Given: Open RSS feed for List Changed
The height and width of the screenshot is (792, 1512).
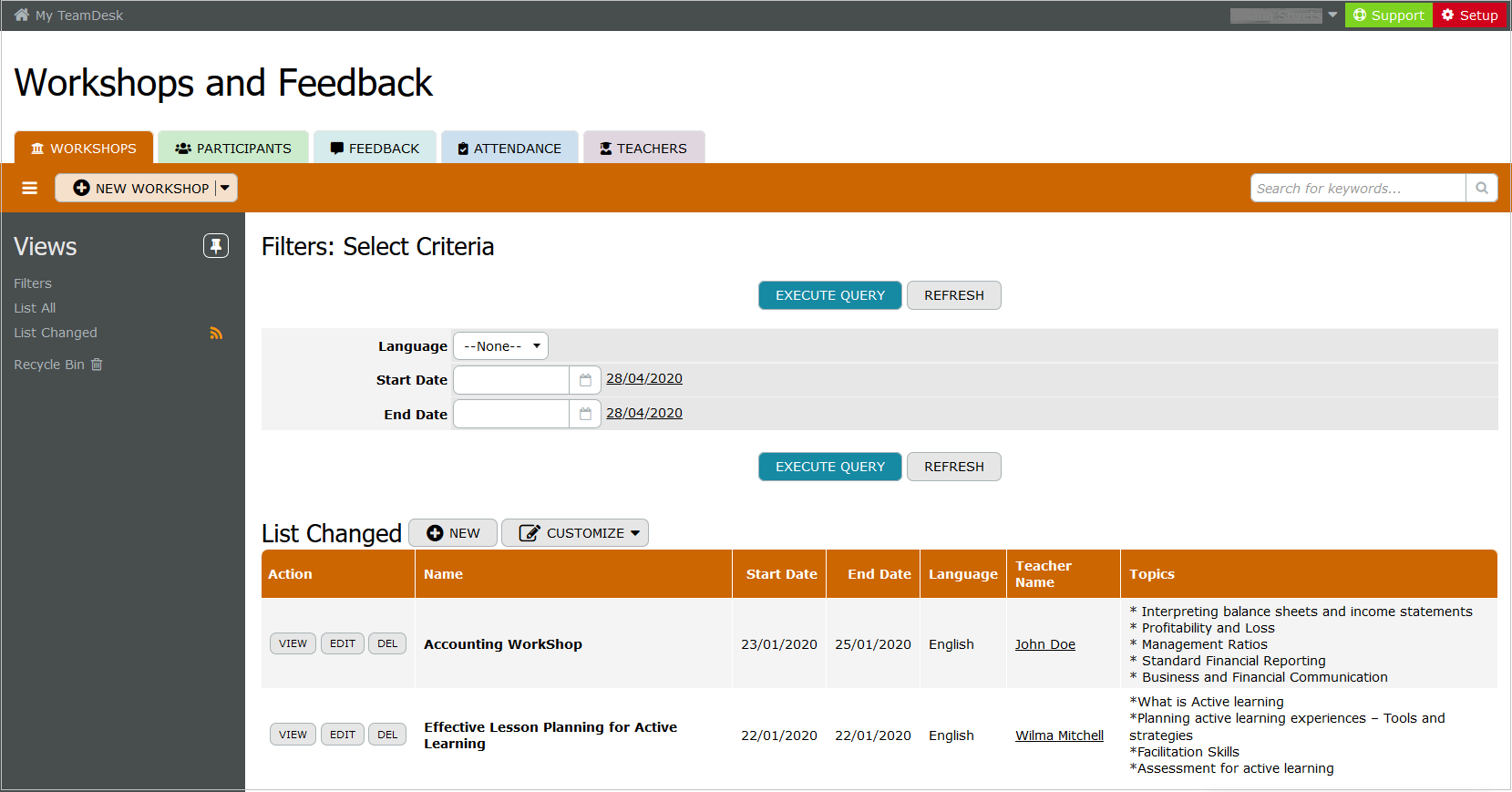Looking at the screenshot, I should [x=216, y=334].
